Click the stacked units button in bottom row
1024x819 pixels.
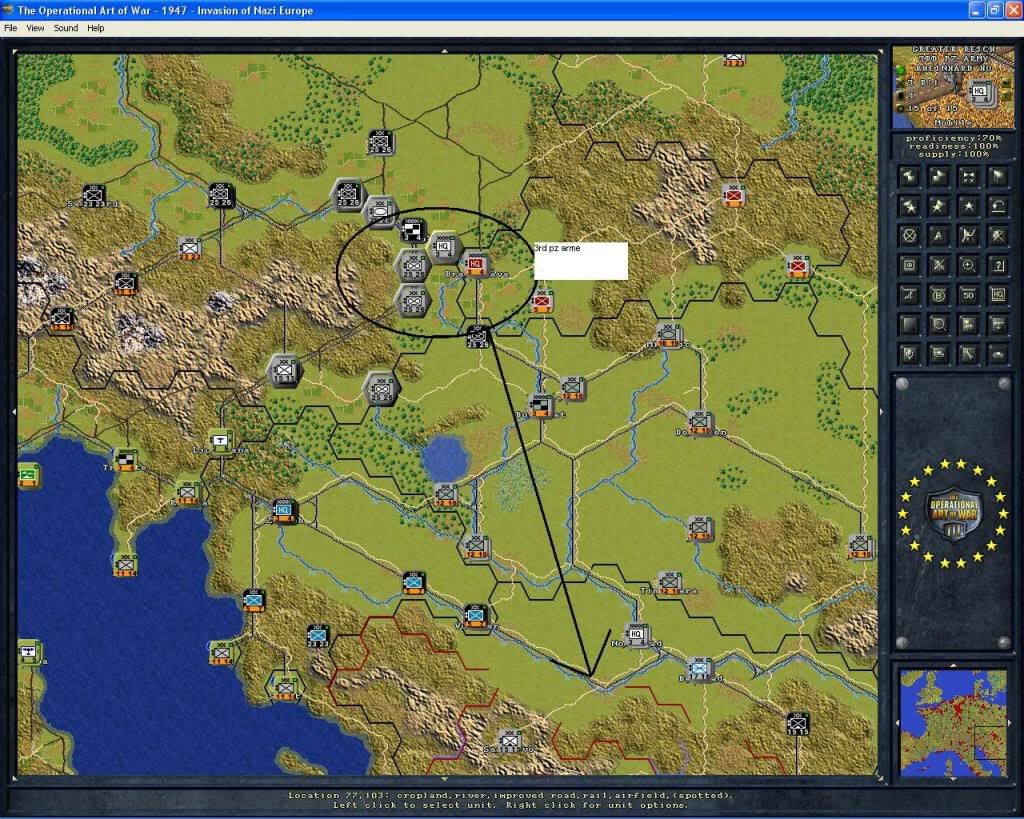pyautogui.click(x=938, y=355)
